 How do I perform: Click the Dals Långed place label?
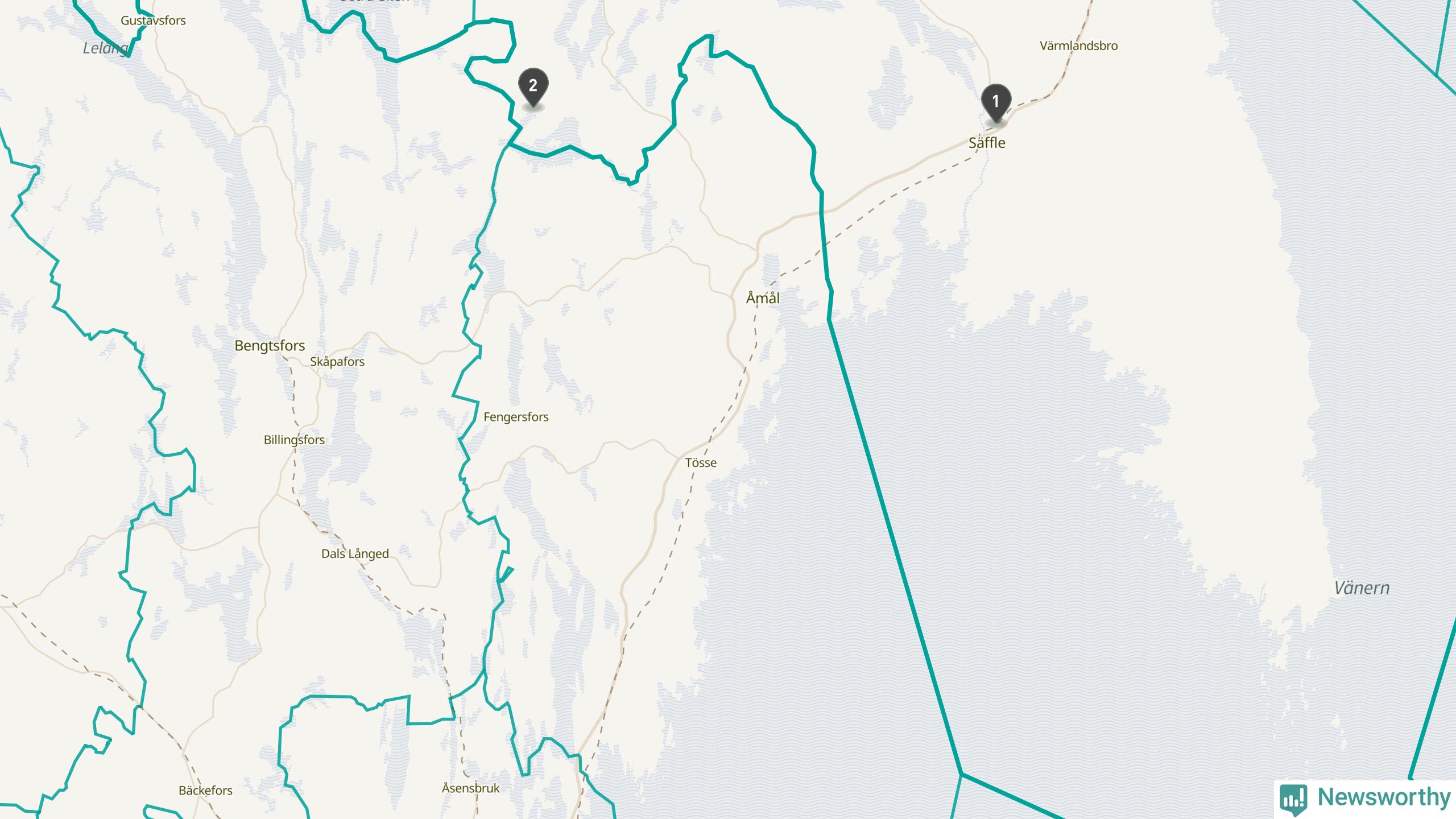coord(355,554)
